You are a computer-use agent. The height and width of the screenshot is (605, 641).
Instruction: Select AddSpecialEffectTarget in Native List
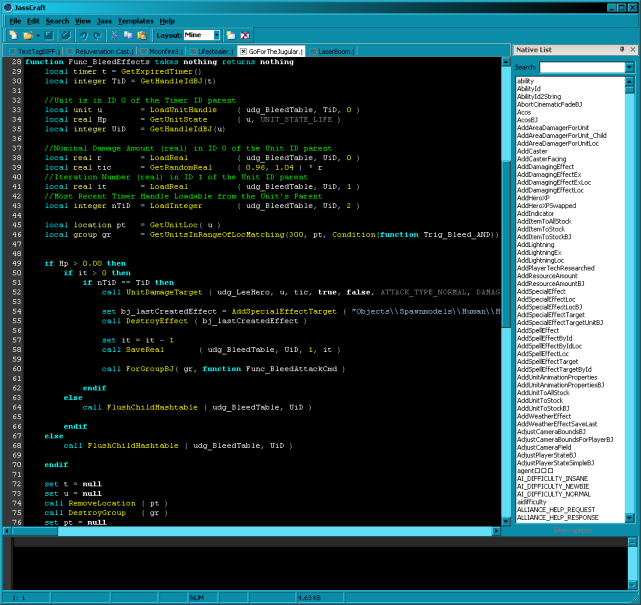(x=551, y=315)
